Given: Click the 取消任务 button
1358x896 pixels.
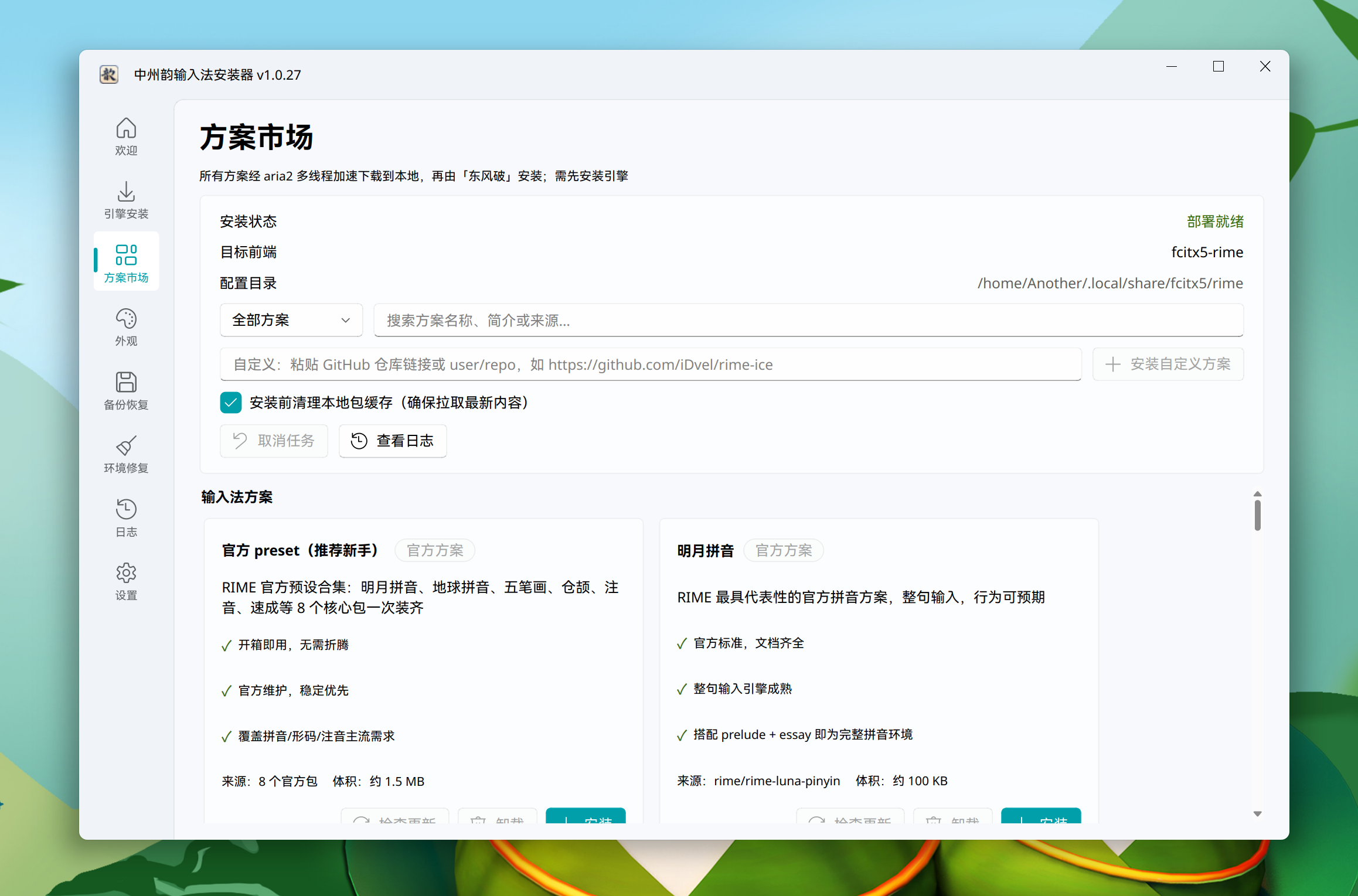Looking at the screenshot, I should coord(274,441).
